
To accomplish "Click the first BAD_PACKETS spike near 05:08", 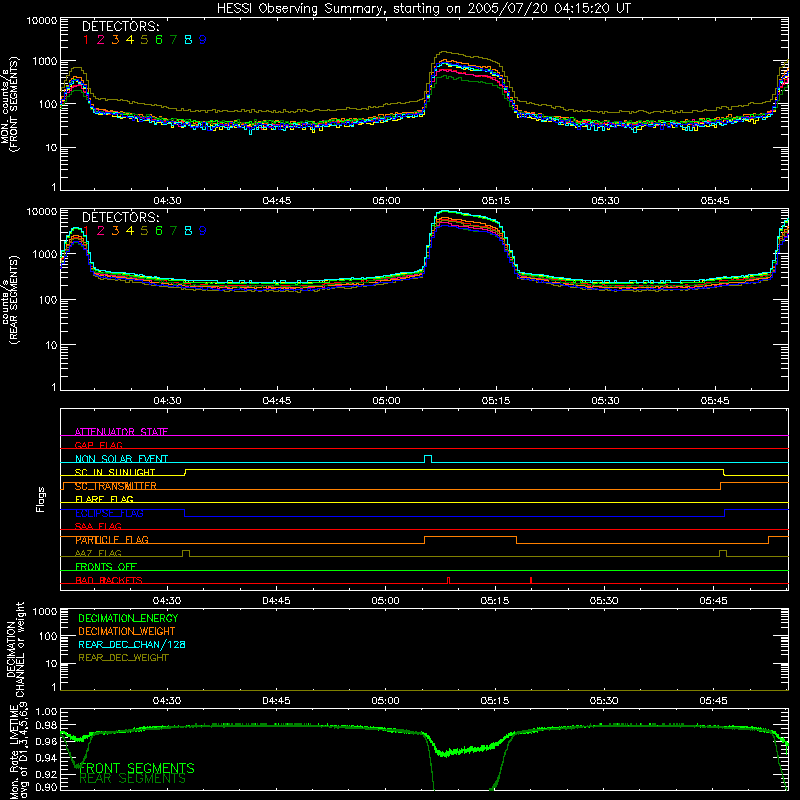I will click(x=448, y=580).
